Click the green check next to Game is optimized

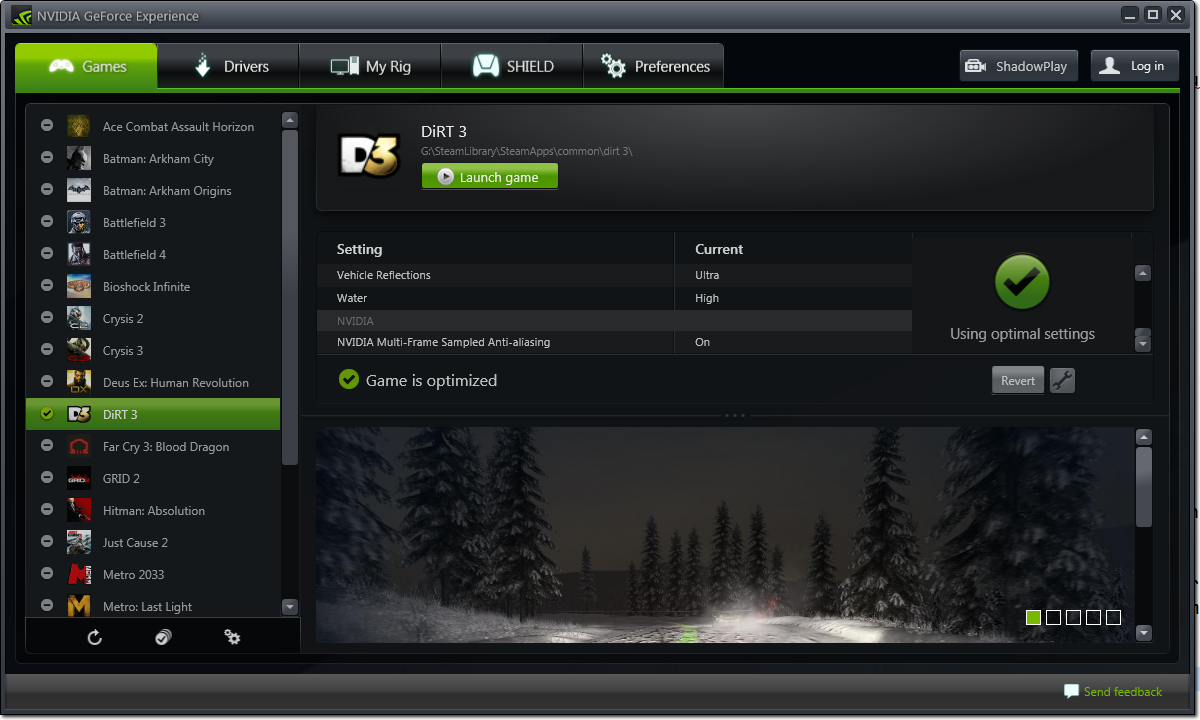coord(348,380)
